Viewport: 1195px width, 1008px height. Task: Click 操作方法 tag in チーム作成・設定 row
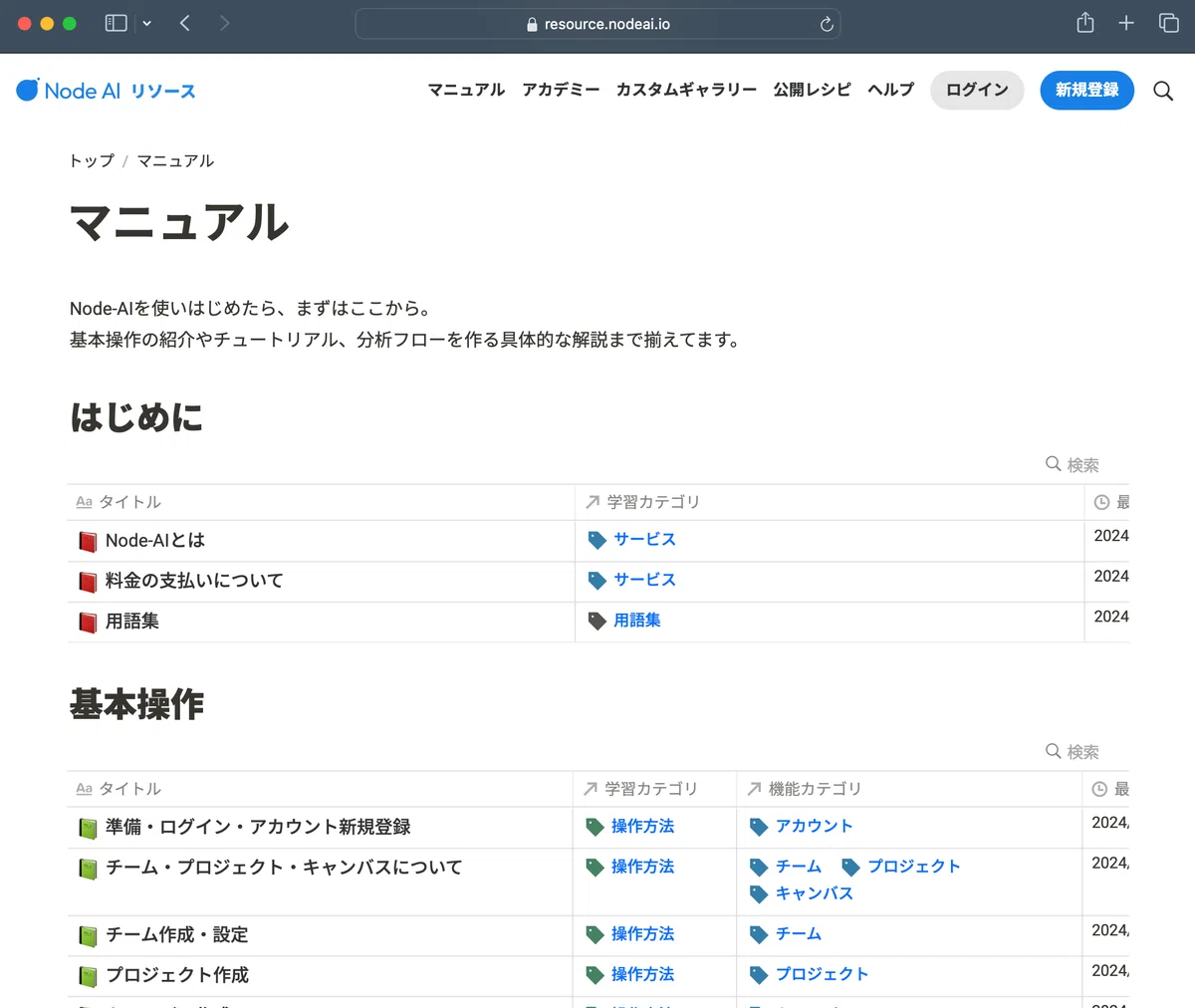642,933
